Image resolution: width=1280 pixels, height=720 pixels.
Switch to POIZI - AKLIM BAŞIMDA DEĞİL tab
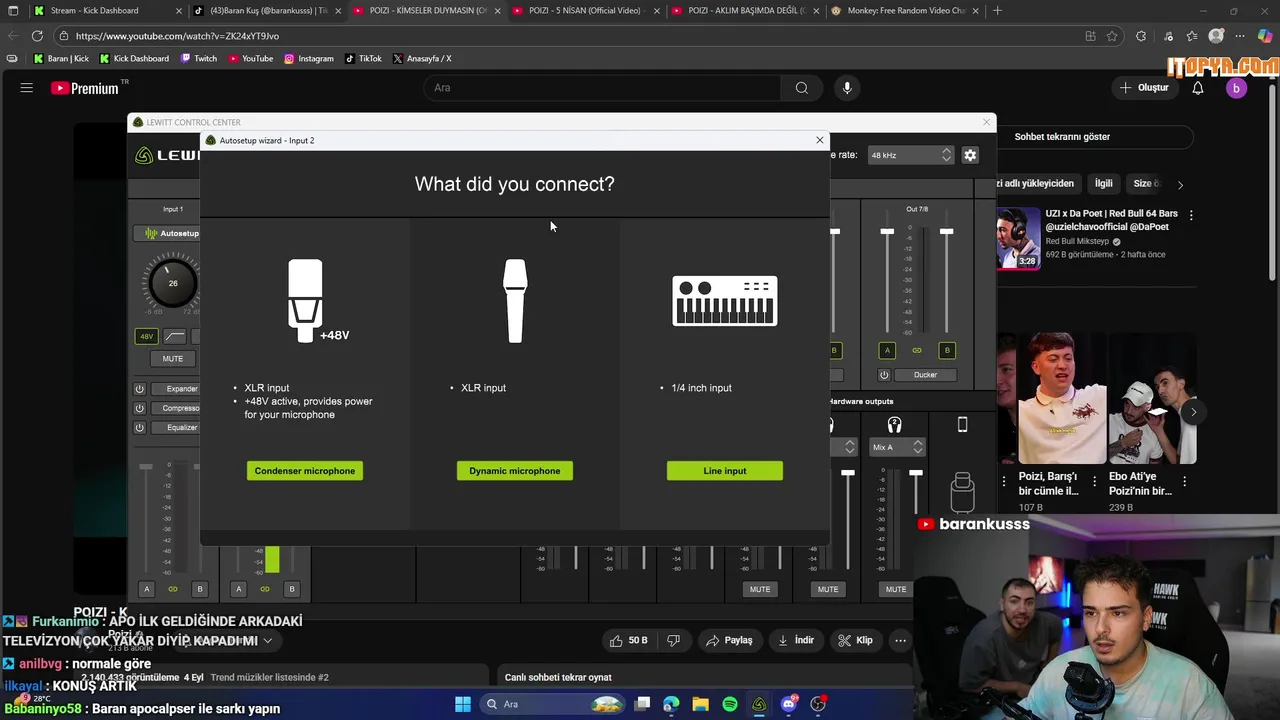pos(745,11)
